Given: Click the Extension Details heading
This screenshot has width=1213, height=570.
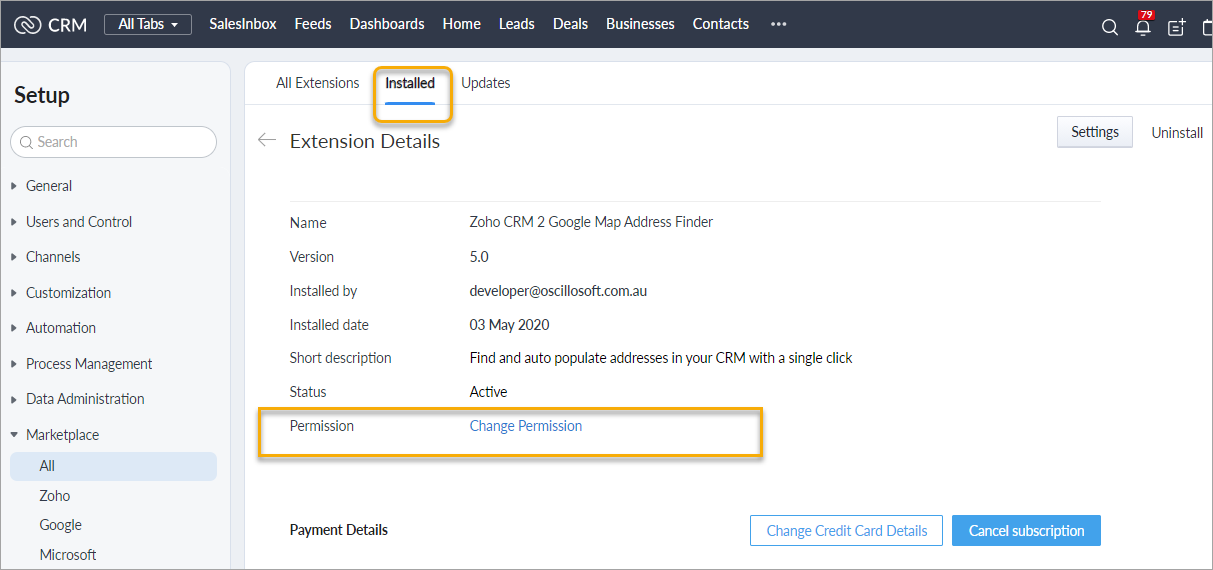Looking at the screenshot, I should coord(365,142).
